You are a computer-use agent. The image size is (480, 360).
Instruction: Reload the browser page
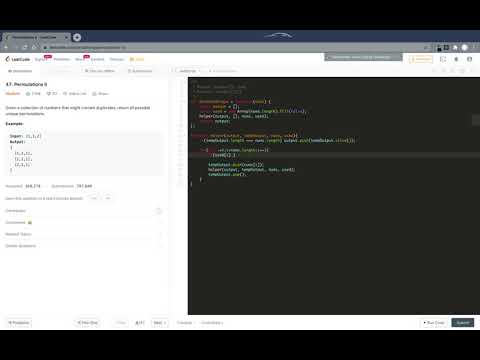[x=25, y=47]
